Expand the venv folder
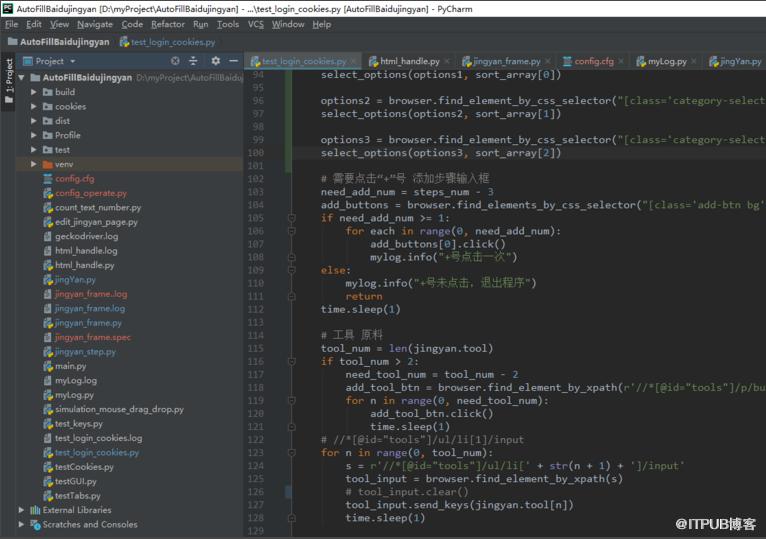 click(34, 164)
